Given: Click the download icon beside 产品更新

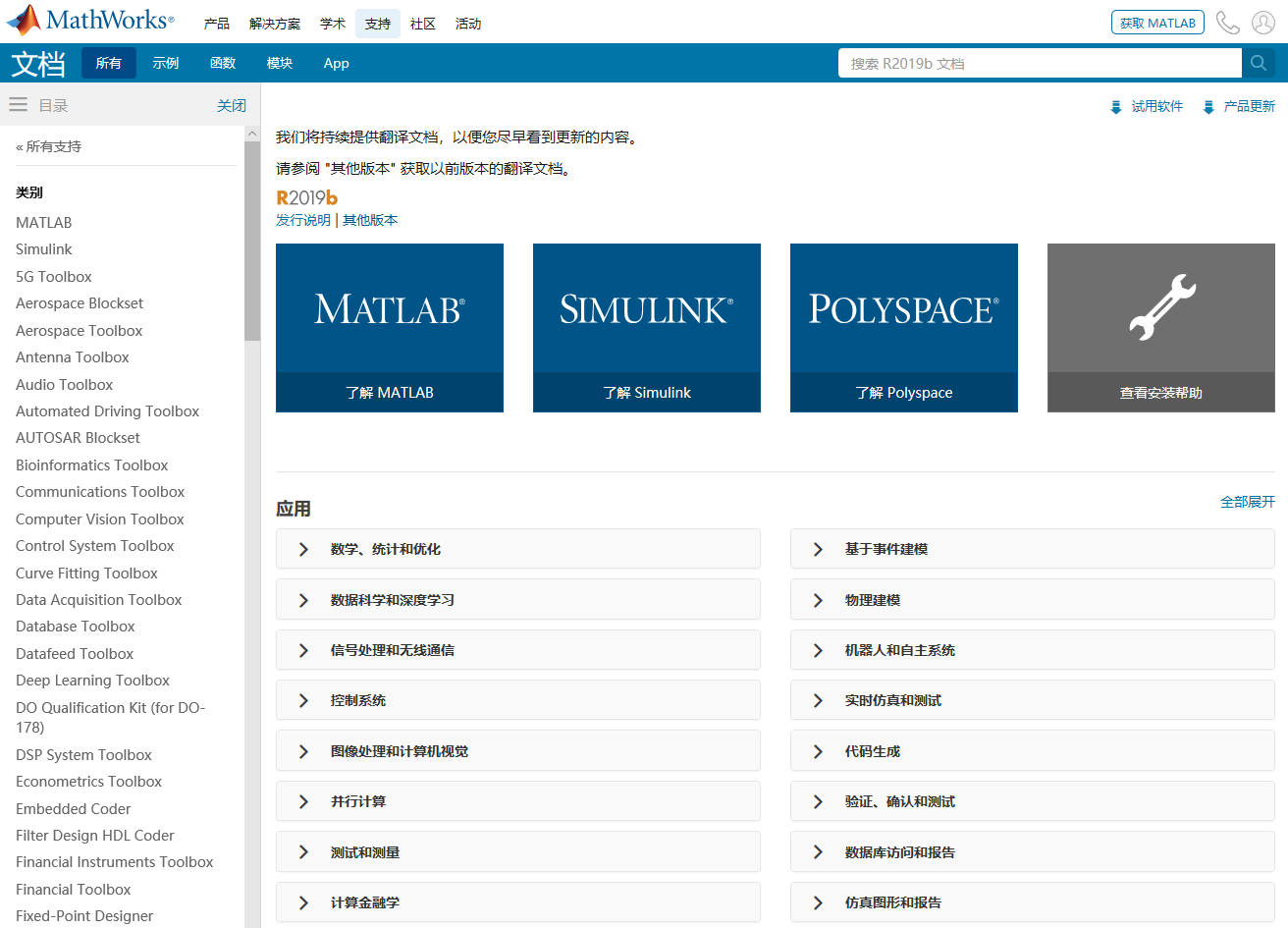Looking at the screenshot, I should (1207, 104).
